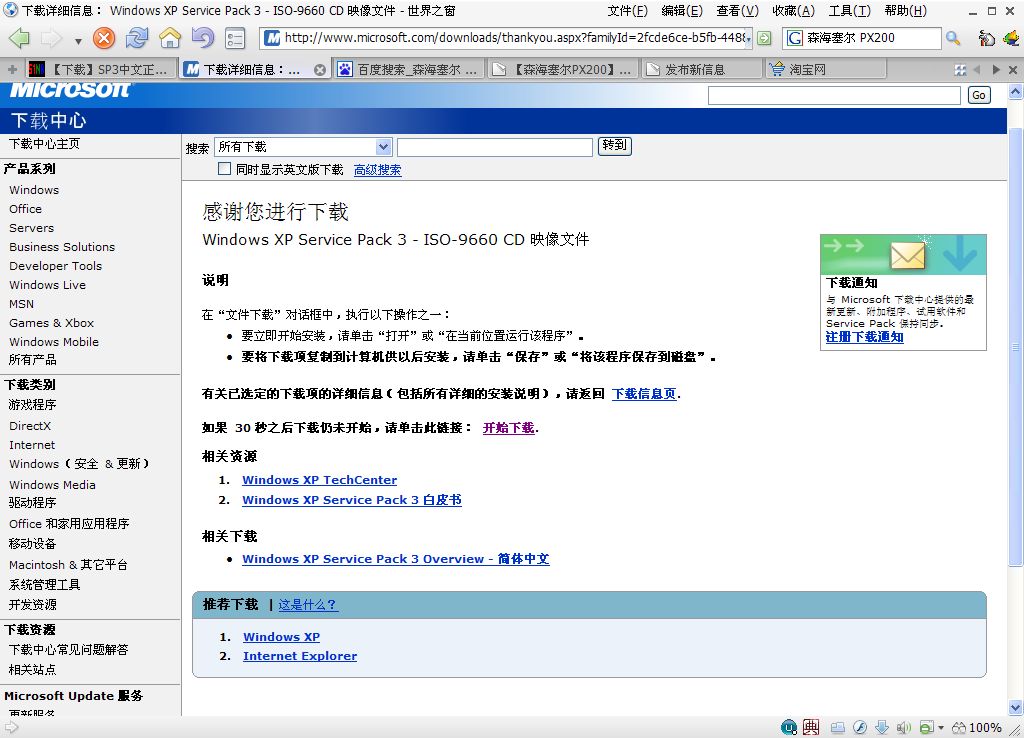Viewport: 1024px width, 738px height.
Task: Click the Microsoft site favicon in address bar
Action: (x=272, y=38)
